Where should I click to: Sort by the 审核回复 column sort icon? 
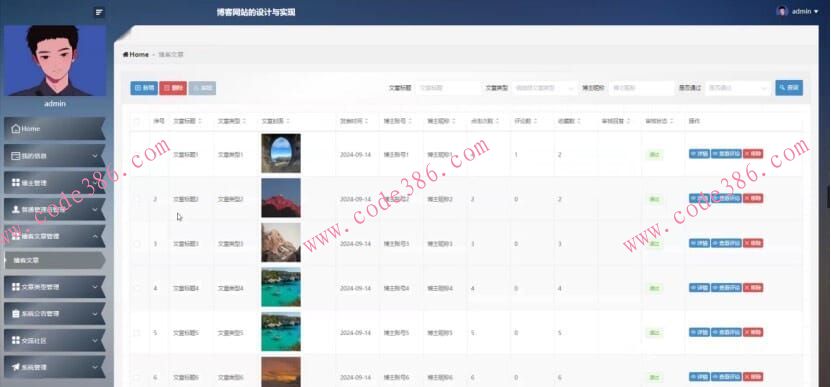tap(629, 121)
